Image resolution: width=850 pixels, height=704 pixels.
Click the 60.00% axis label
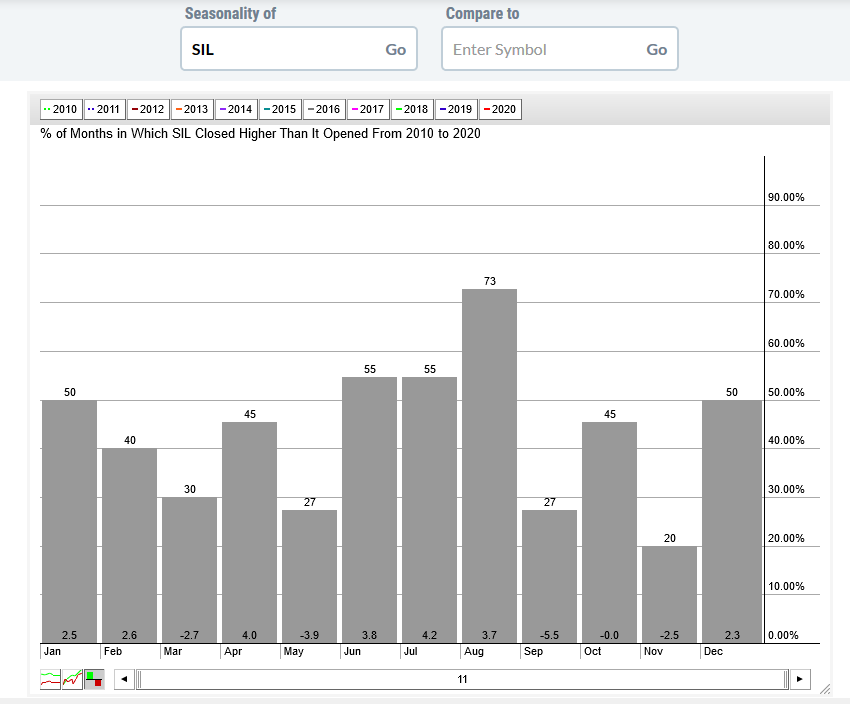[786, 343]
